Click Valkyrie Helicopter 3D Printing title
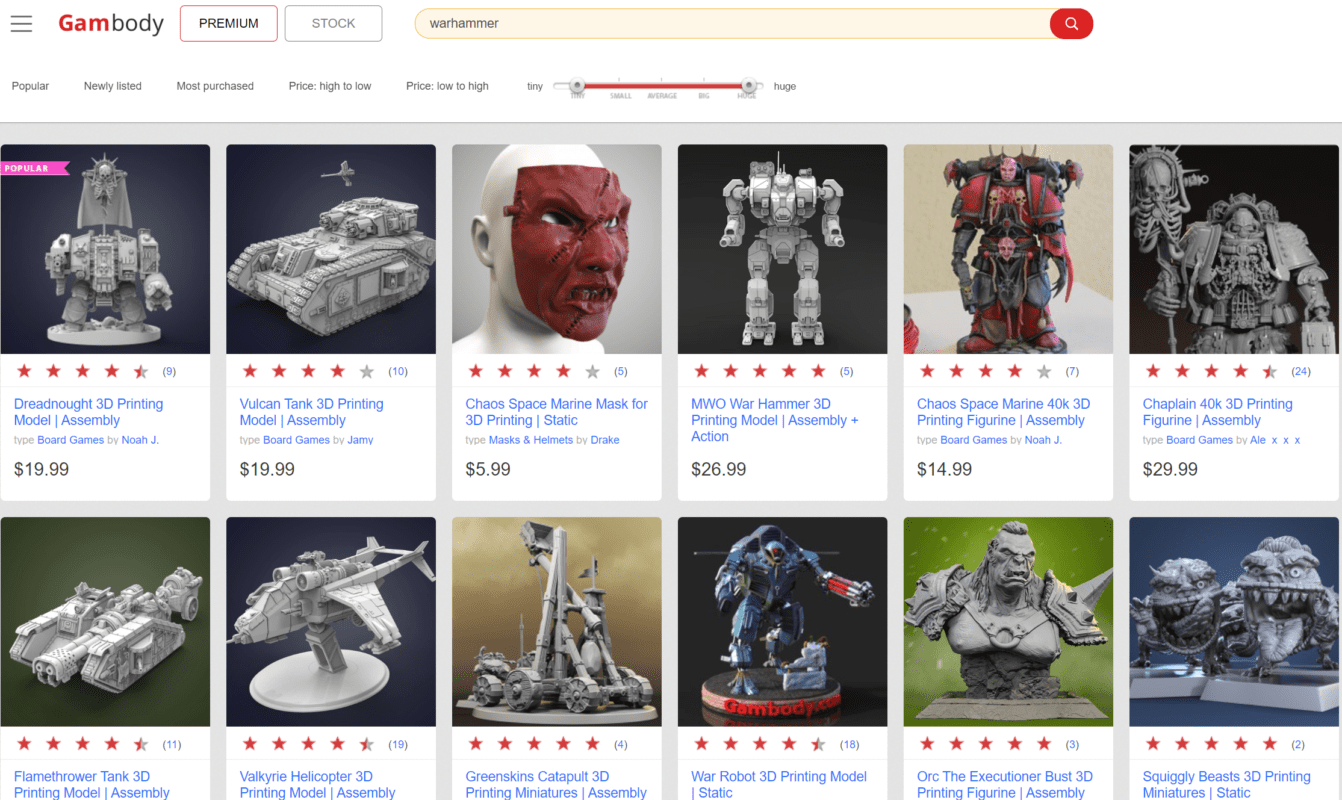The width and height of the screenshot is (1342, 800). (318, 784)
